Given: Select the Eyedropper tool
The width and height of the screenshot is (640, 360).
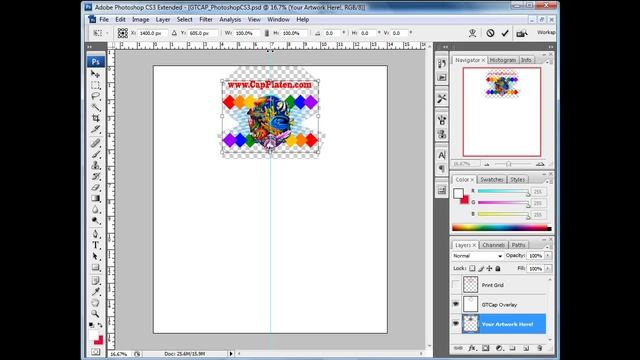Looking at the screenshot, I should pyautogui.click(x=96, y=292).
